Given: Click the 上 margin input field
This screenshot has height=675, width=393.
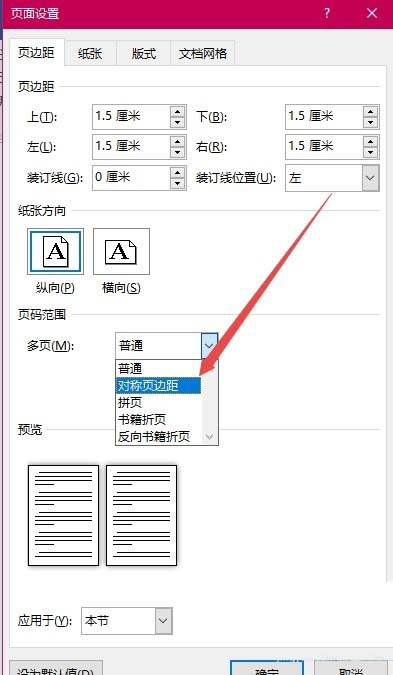Looking at the screenshot, I should click(131, 117).
